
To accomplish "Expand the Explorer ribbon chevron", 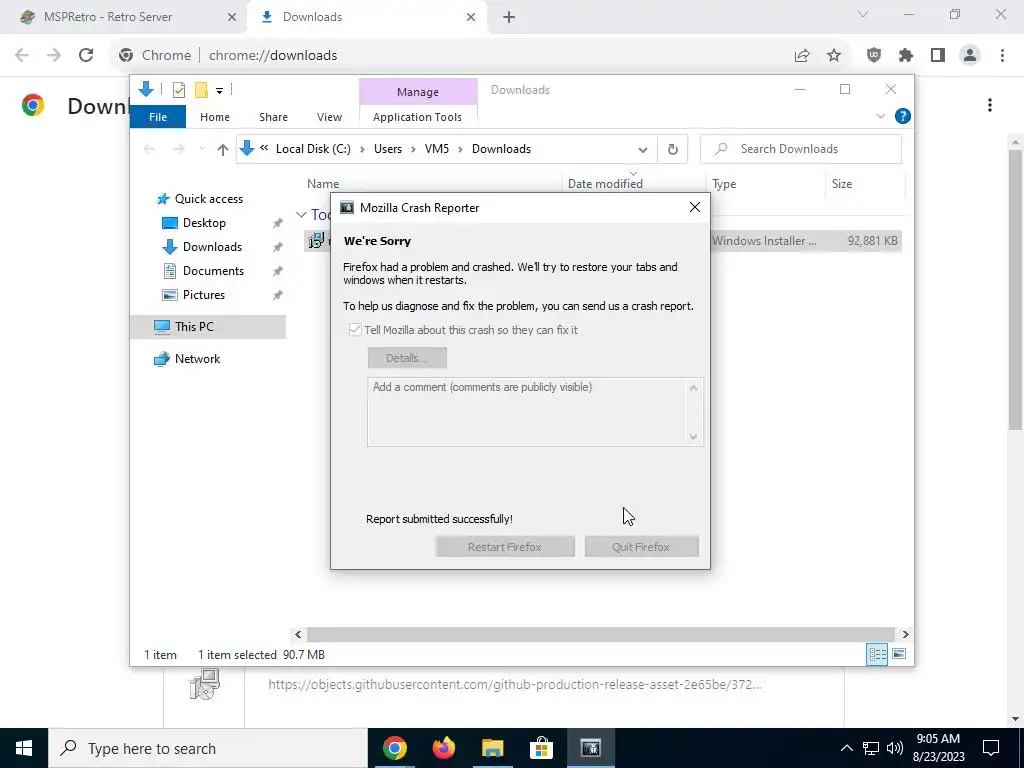I will (x=880, y=116).
